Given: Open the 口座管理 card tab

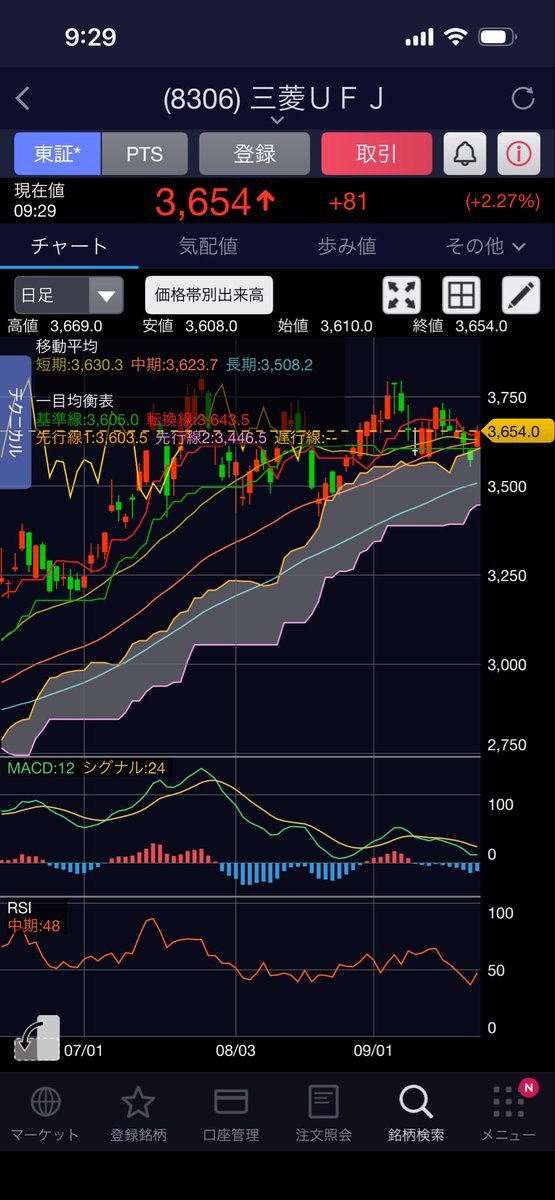Looking at the screenshot, I should click(x=231, y=1114).
